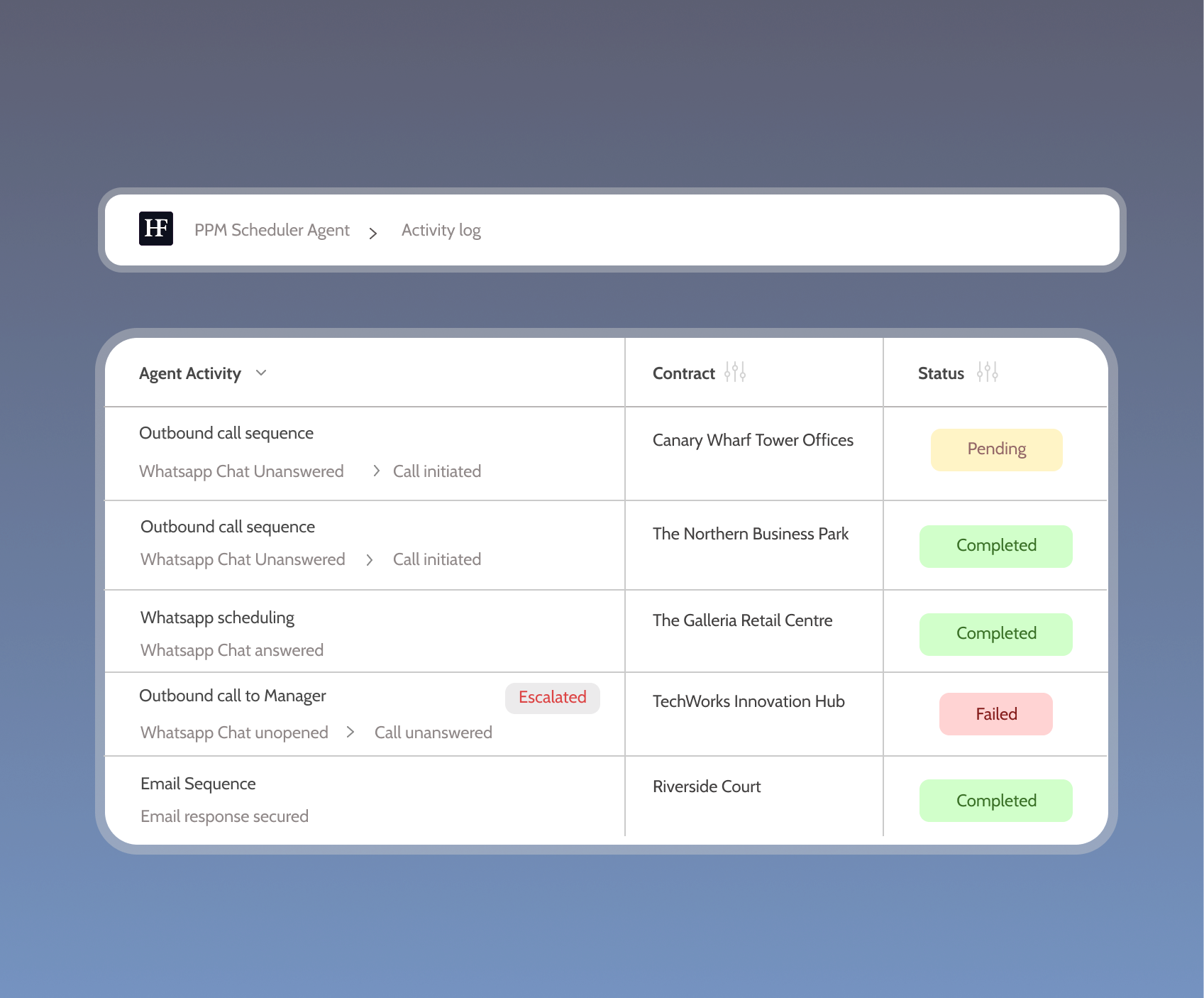The image size is (1204, 998).
Task: Click the Contract column header
Action: click(683, 373)
